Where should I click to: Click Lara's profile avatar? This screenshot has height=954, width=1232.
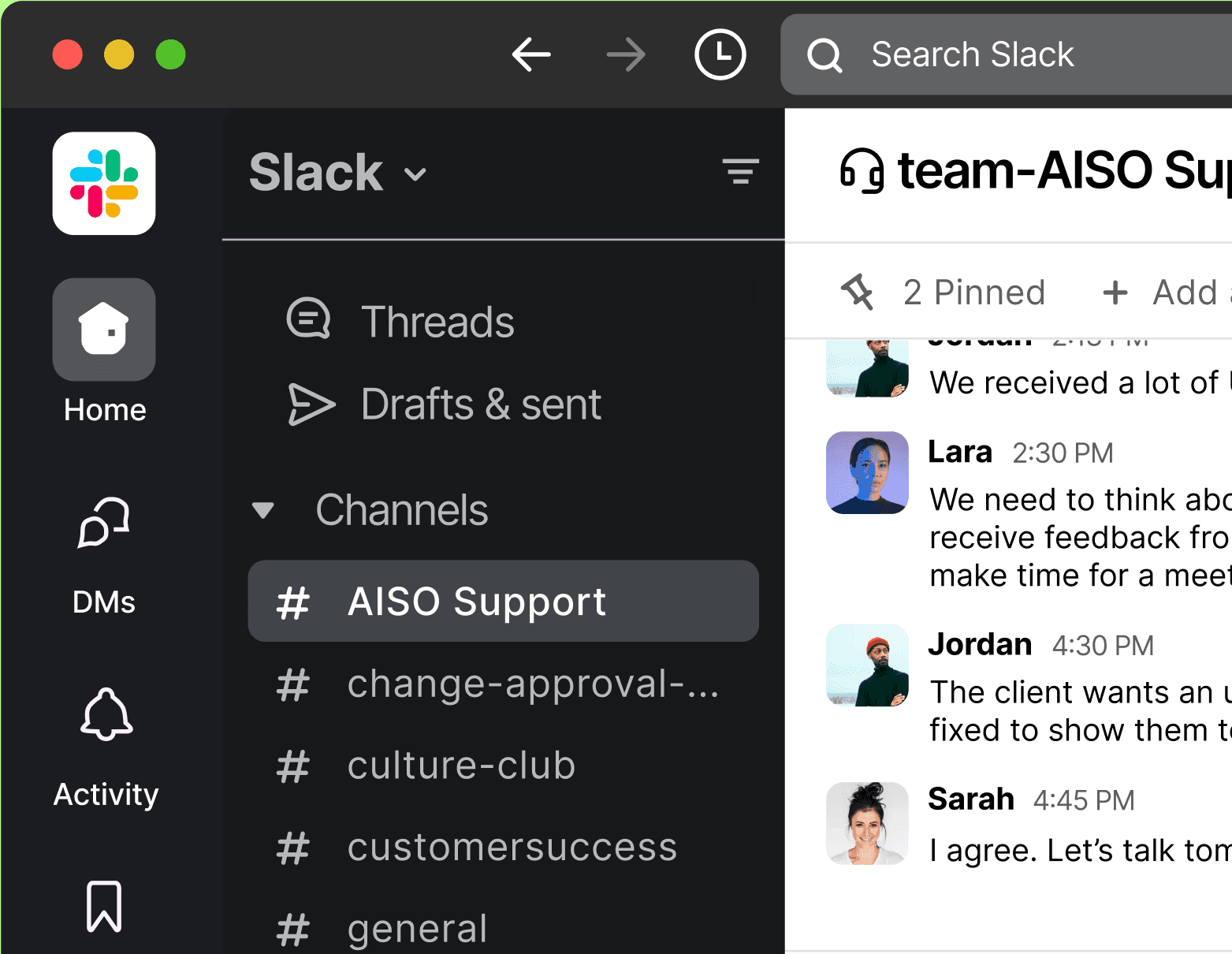click(x=867, y=472)
